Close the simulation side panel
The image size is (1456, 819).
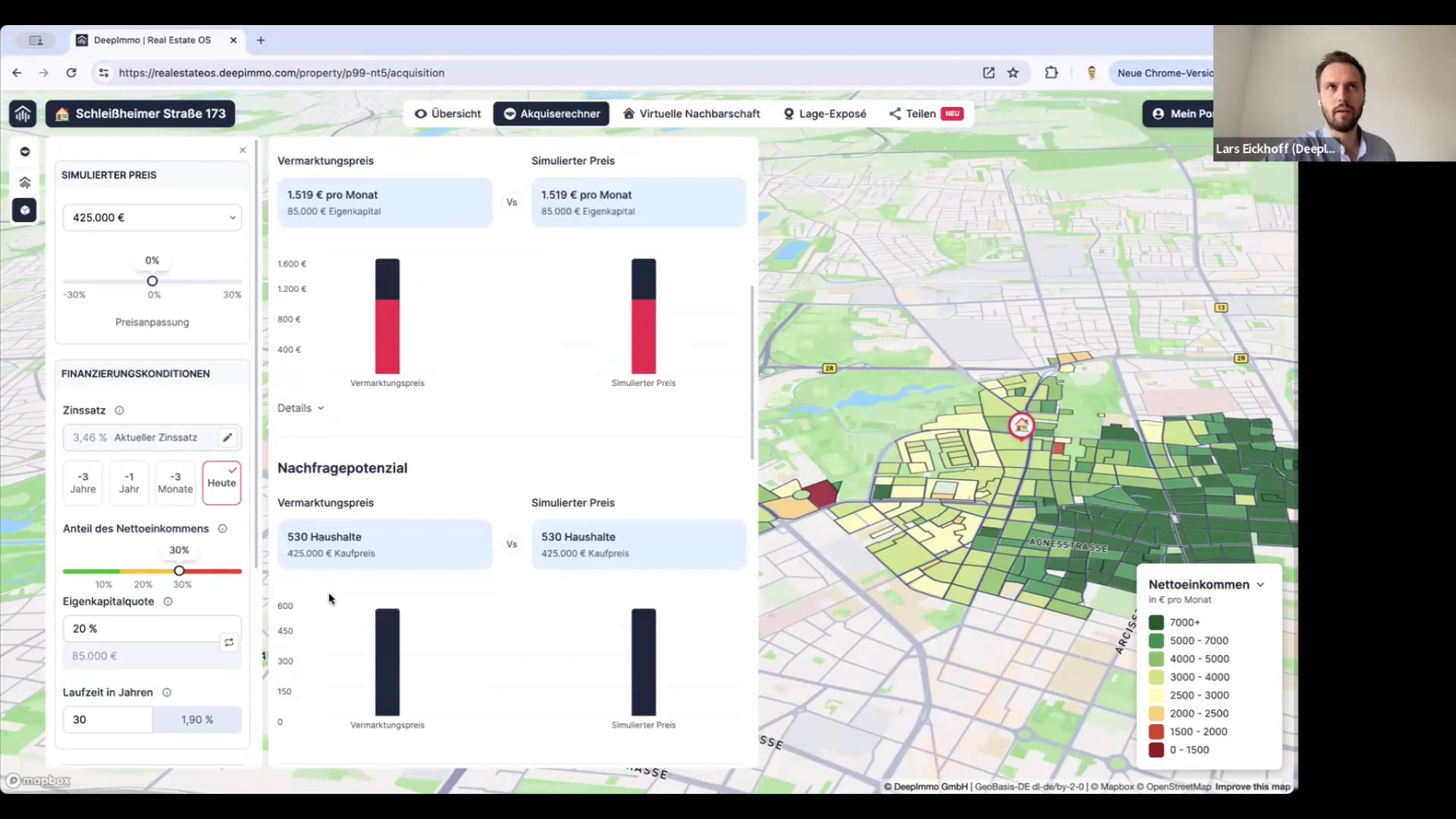[243, 150]
